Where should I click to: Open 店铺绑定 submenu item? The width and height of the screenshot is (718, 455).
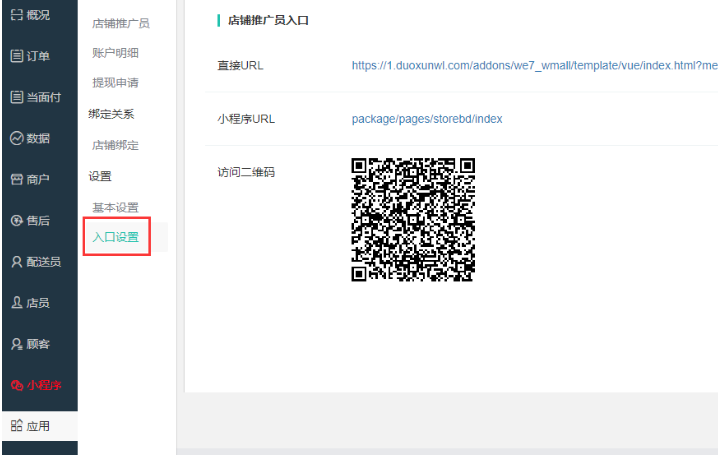(x=115, y=146)
